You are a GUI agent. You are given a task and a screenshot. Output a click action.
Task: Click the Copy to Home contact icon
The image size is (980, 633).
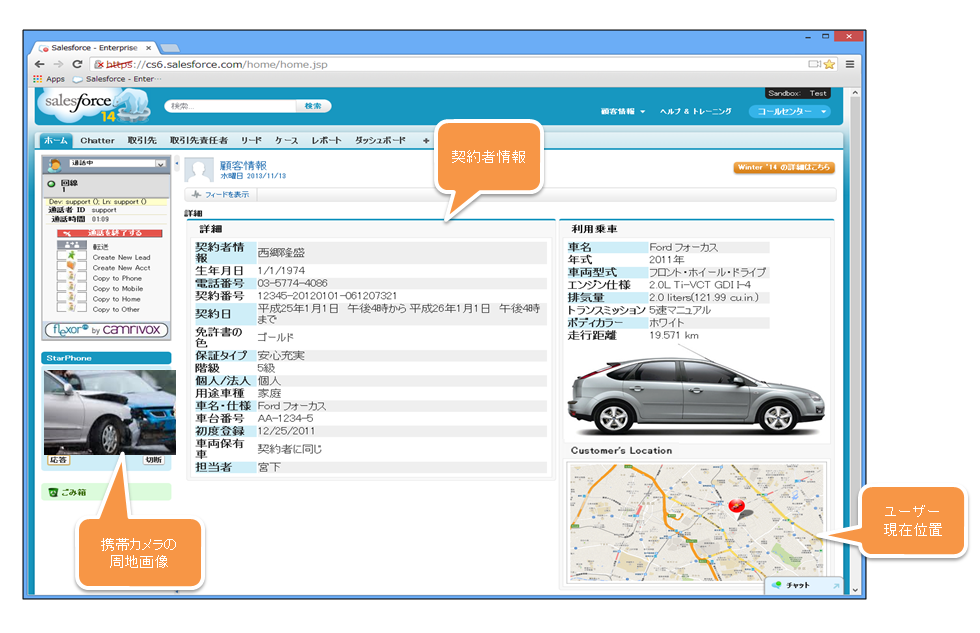71,298
